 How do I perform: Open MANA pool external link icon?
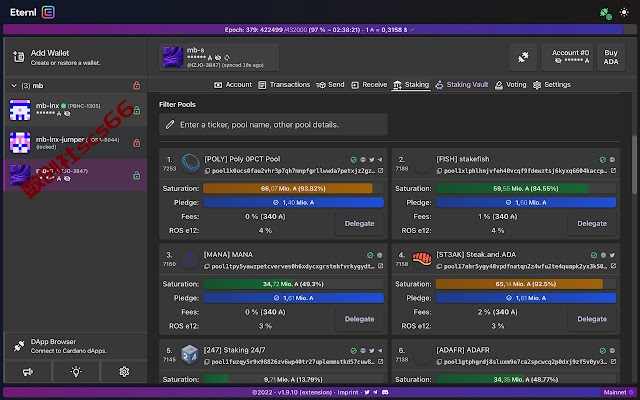pos(380,266)
